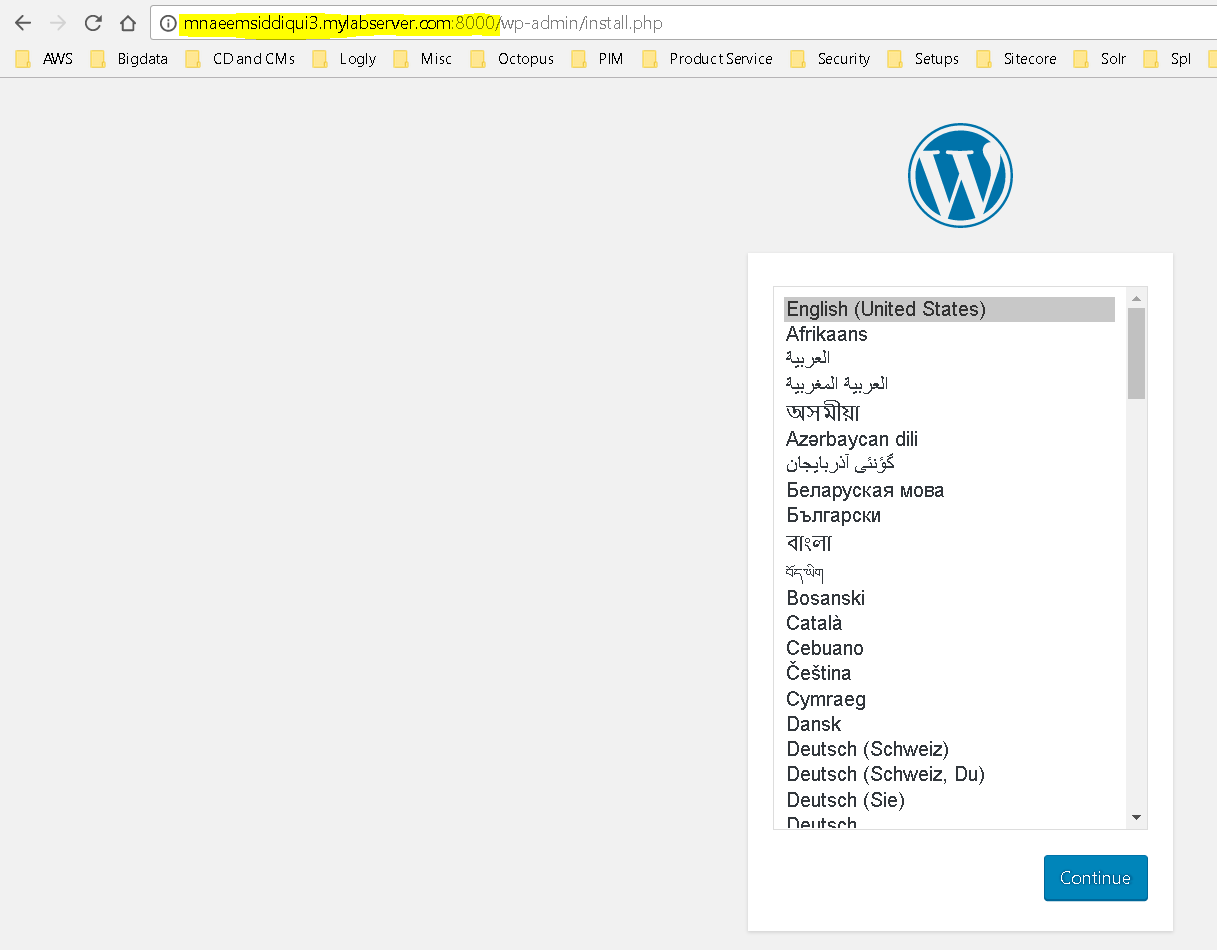Image resolution: width=1217 pixels, height=950 pixels.
Task: Click the browser back arrow
Action: (23, 23)
